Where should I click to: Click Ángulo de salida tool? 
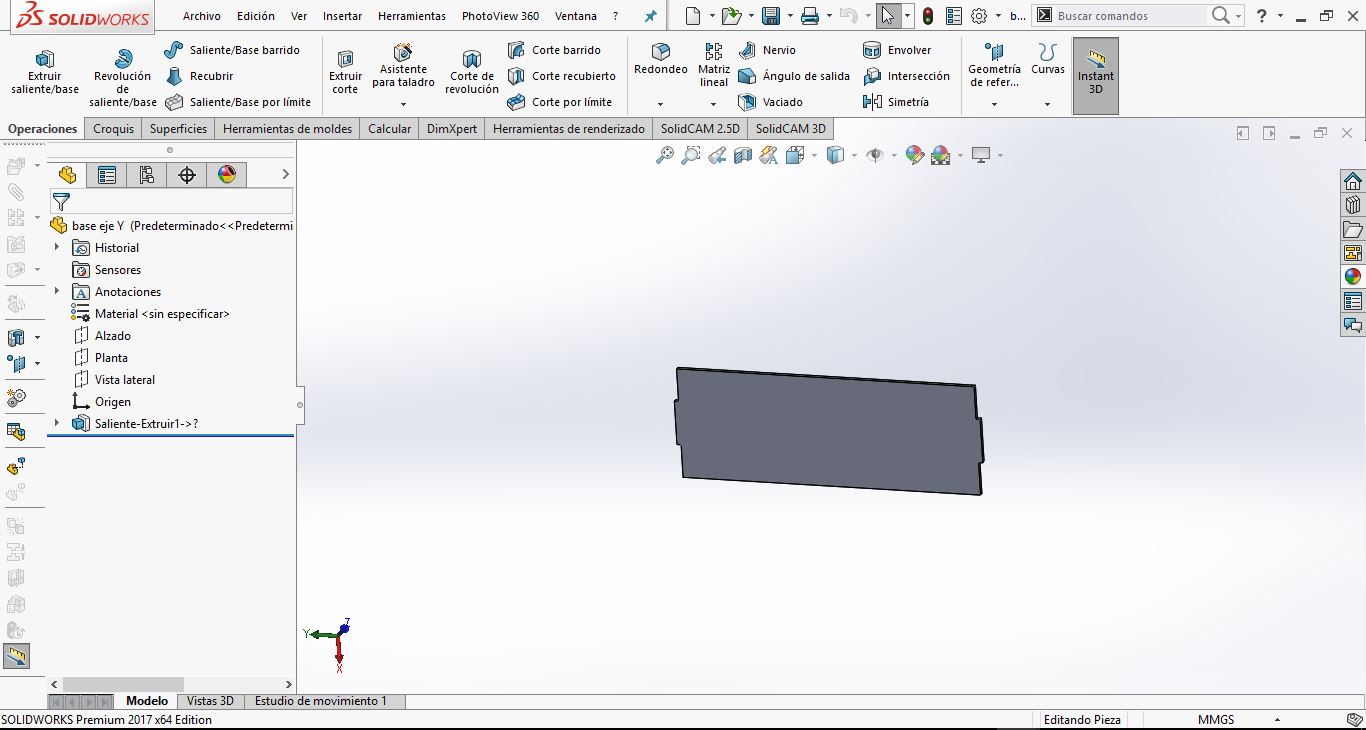pyautogui.click(x=794, y=76)
